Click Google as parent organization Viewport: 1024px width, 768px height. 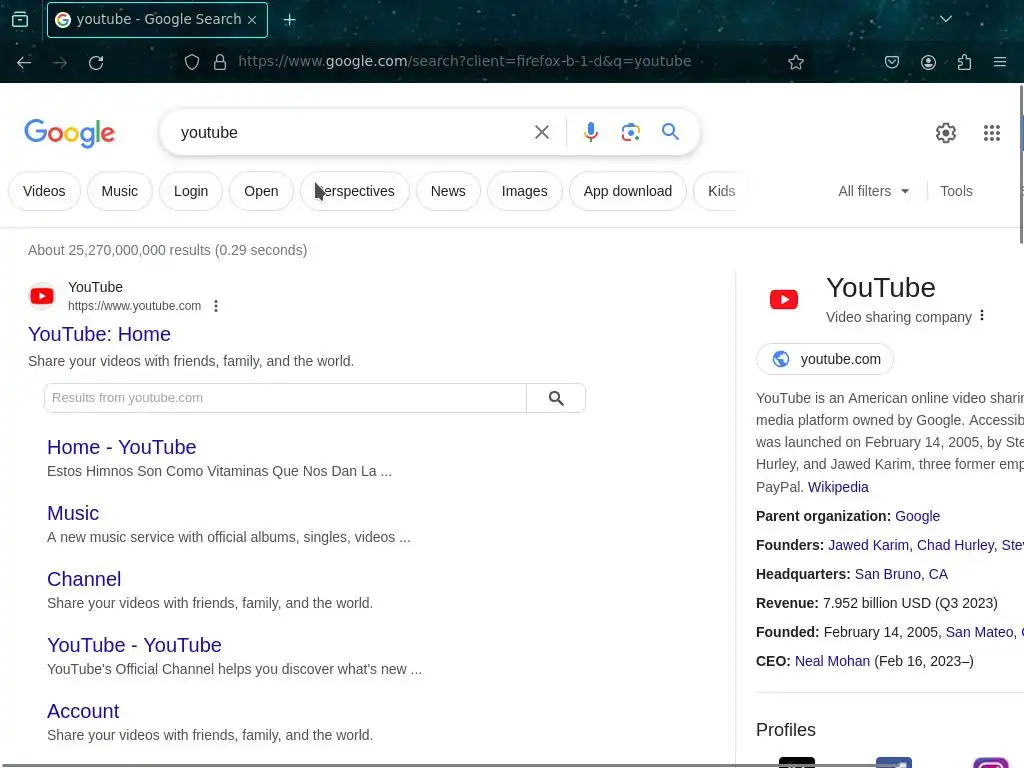click(x=917, y=516)
